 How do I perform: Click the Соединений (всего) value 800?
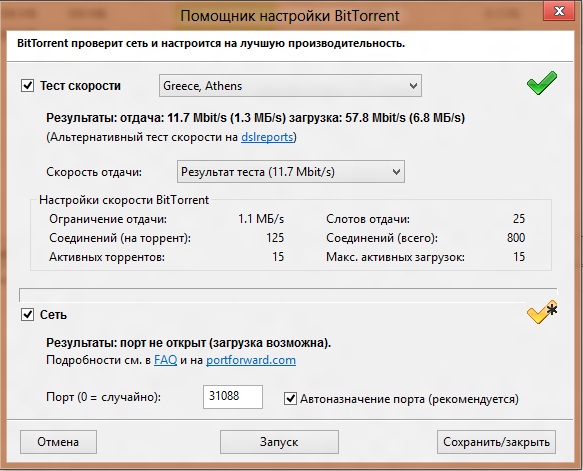tap(516, 238)
